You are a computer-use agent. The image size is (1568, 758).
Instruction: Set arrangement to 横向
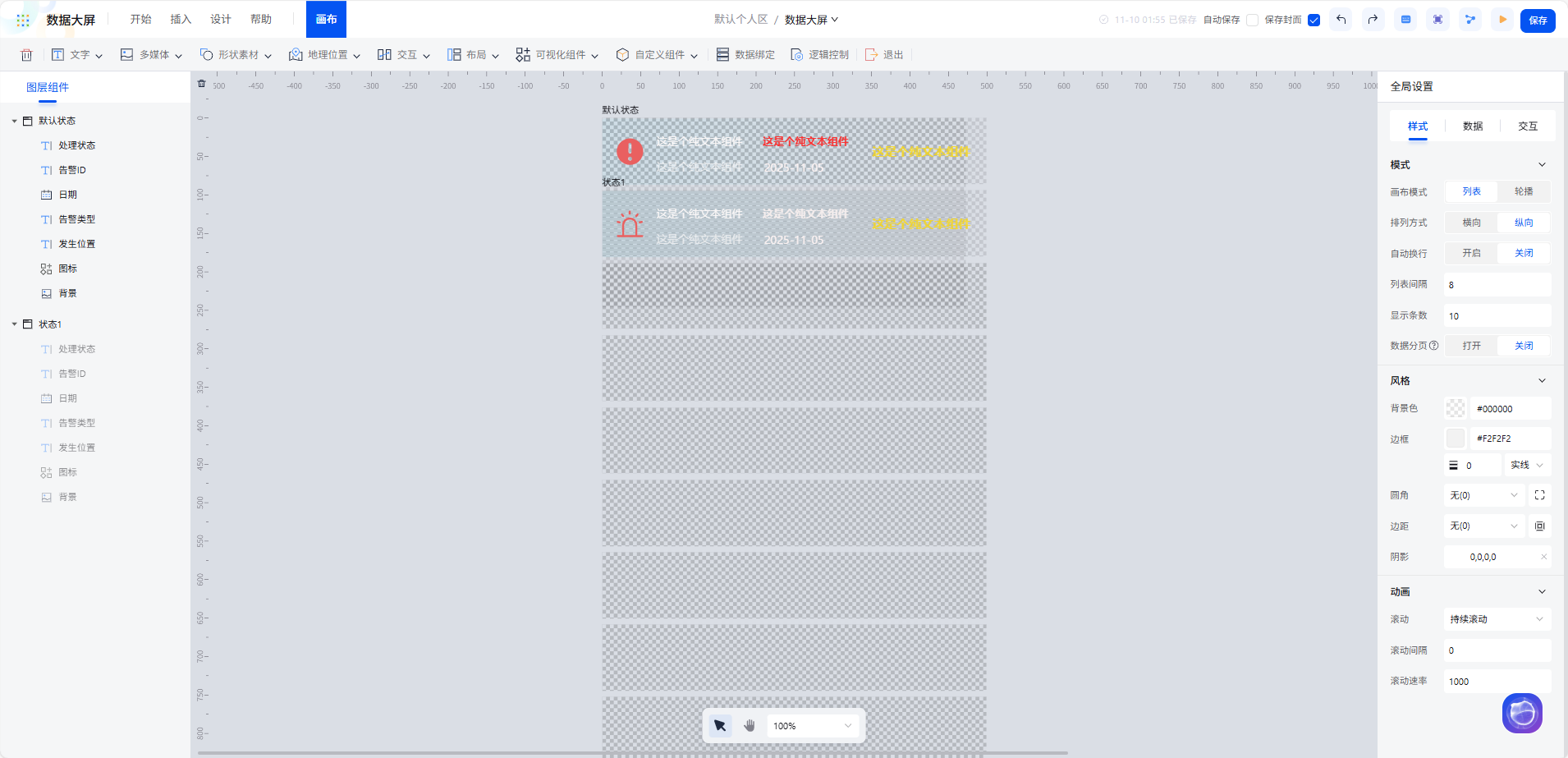click(1471, 223)
